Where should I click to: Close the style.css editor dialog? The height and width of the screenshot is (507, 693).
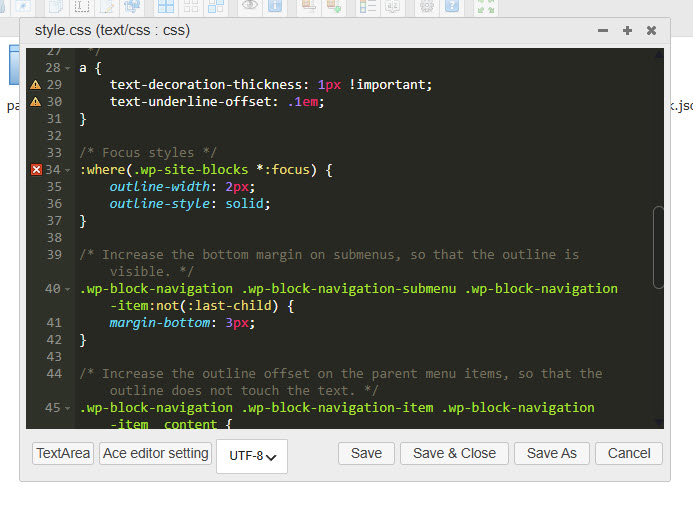(651, 30)
